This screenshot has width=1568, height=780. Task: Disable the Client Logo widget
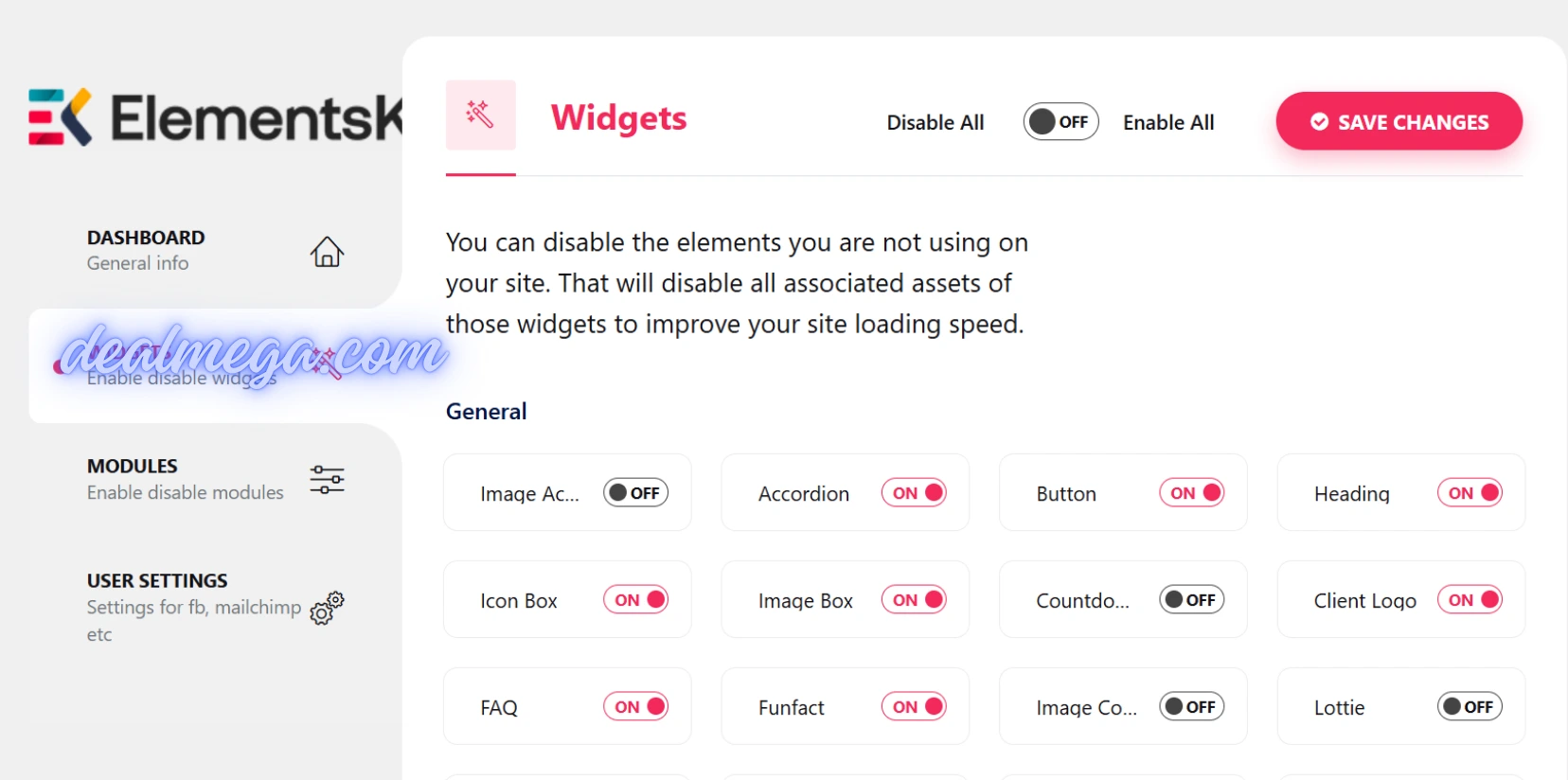[x=1470, y=600]
